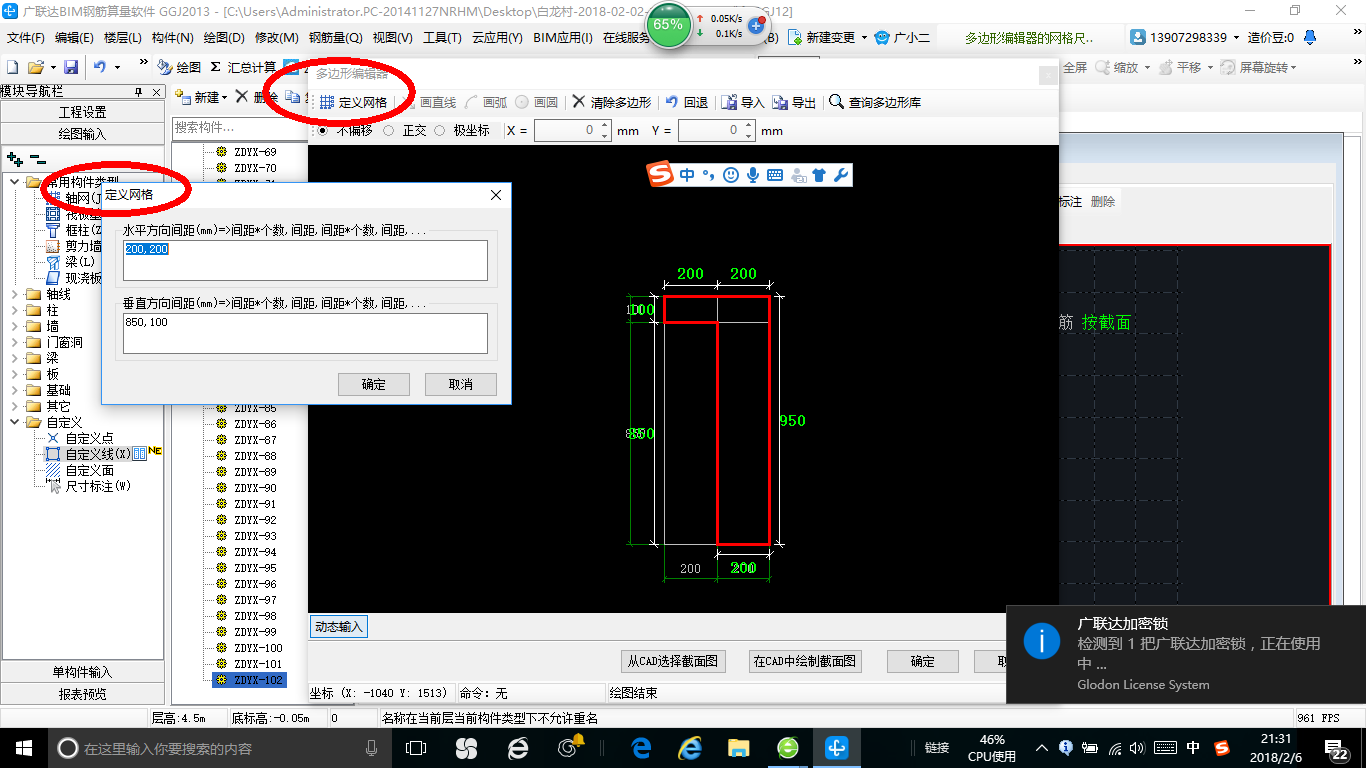The image size is (1366, 768).
Task: Click Sogou input emoji face icon
Action: point(731,175)
